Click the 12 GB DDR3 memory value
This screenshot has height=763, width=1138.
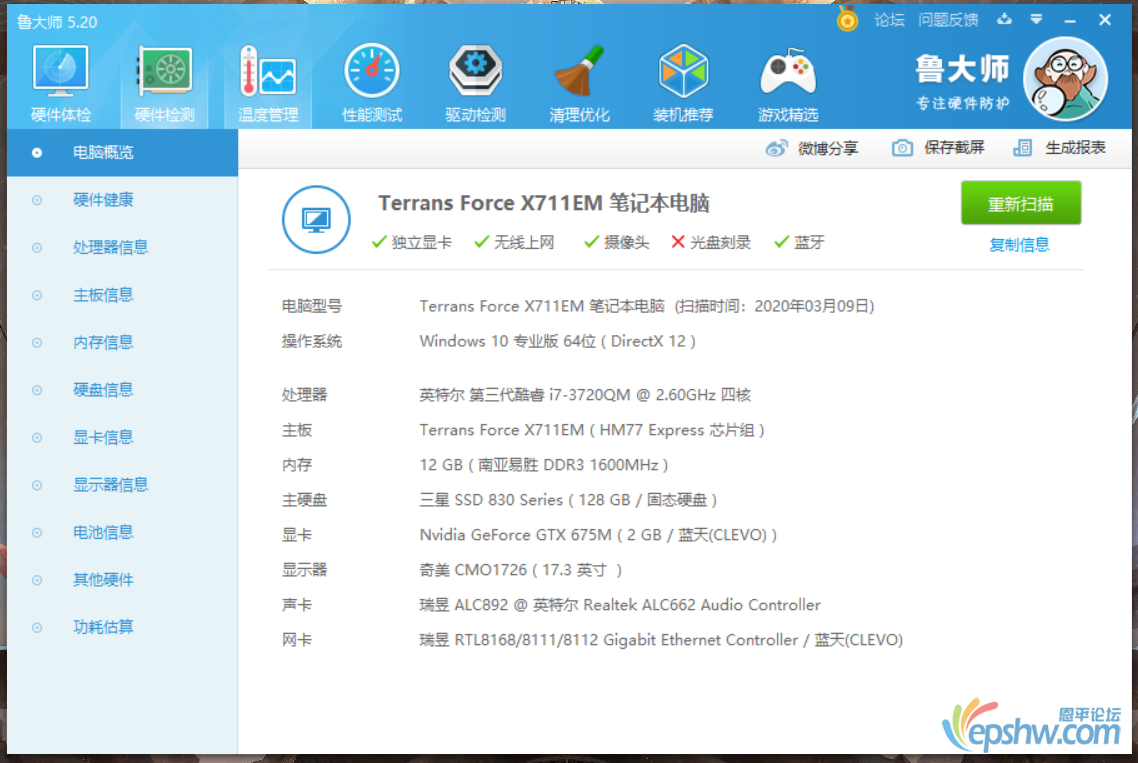coord(544,465)
